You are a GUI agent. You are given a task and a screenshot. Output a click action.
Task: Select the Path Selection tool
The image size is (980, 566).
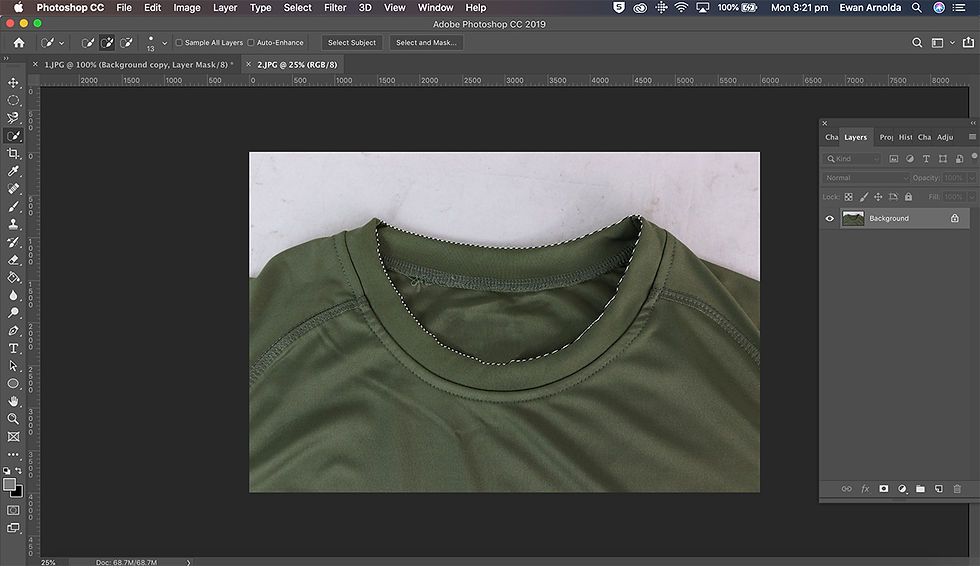[13, 365]
